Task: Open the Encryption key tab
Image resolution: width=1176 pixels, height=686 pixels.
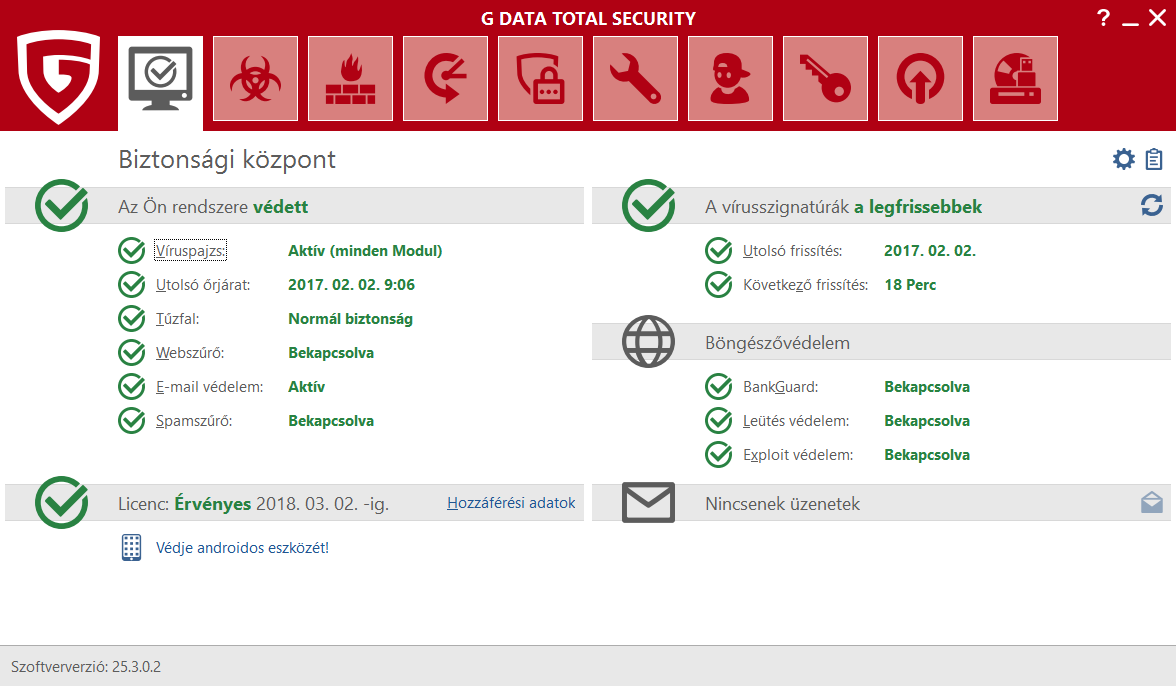Action: [826, 79]
